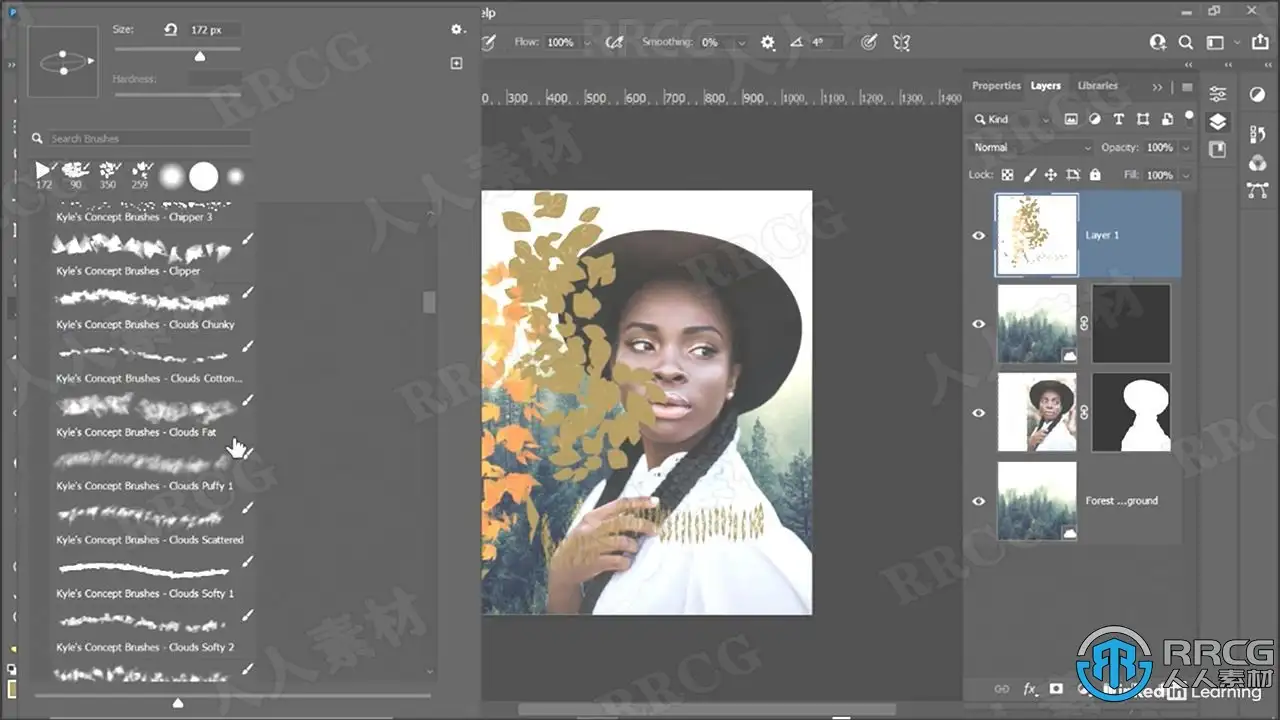Show more panel tabs chevron
Image resolution: width=1280 pixels, height=720 pixels.
pyautogui.click(x=1158, y=87)
